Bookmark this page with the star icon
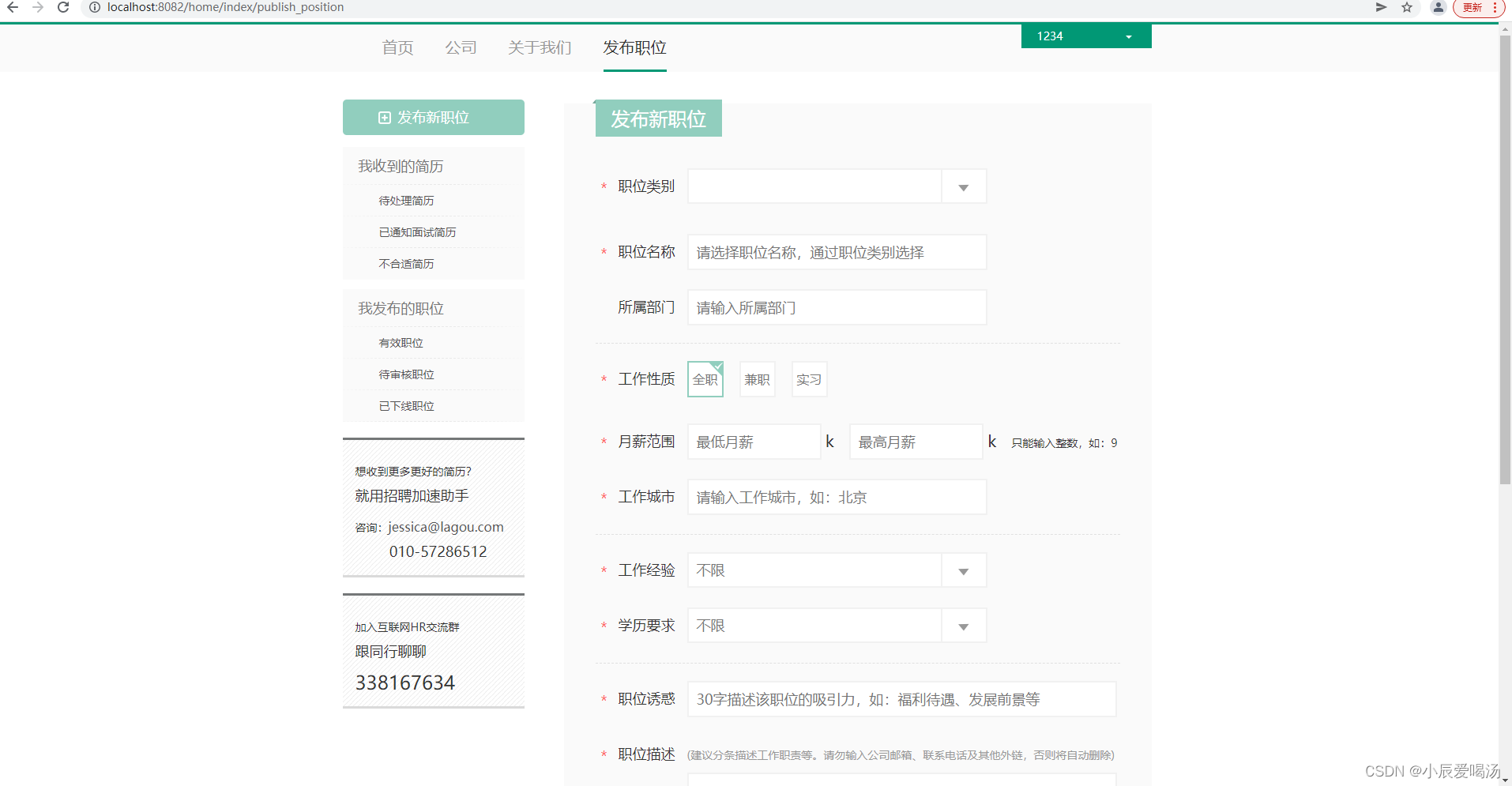Viewport: 1512px width, 786px height. pos(1407,7)
